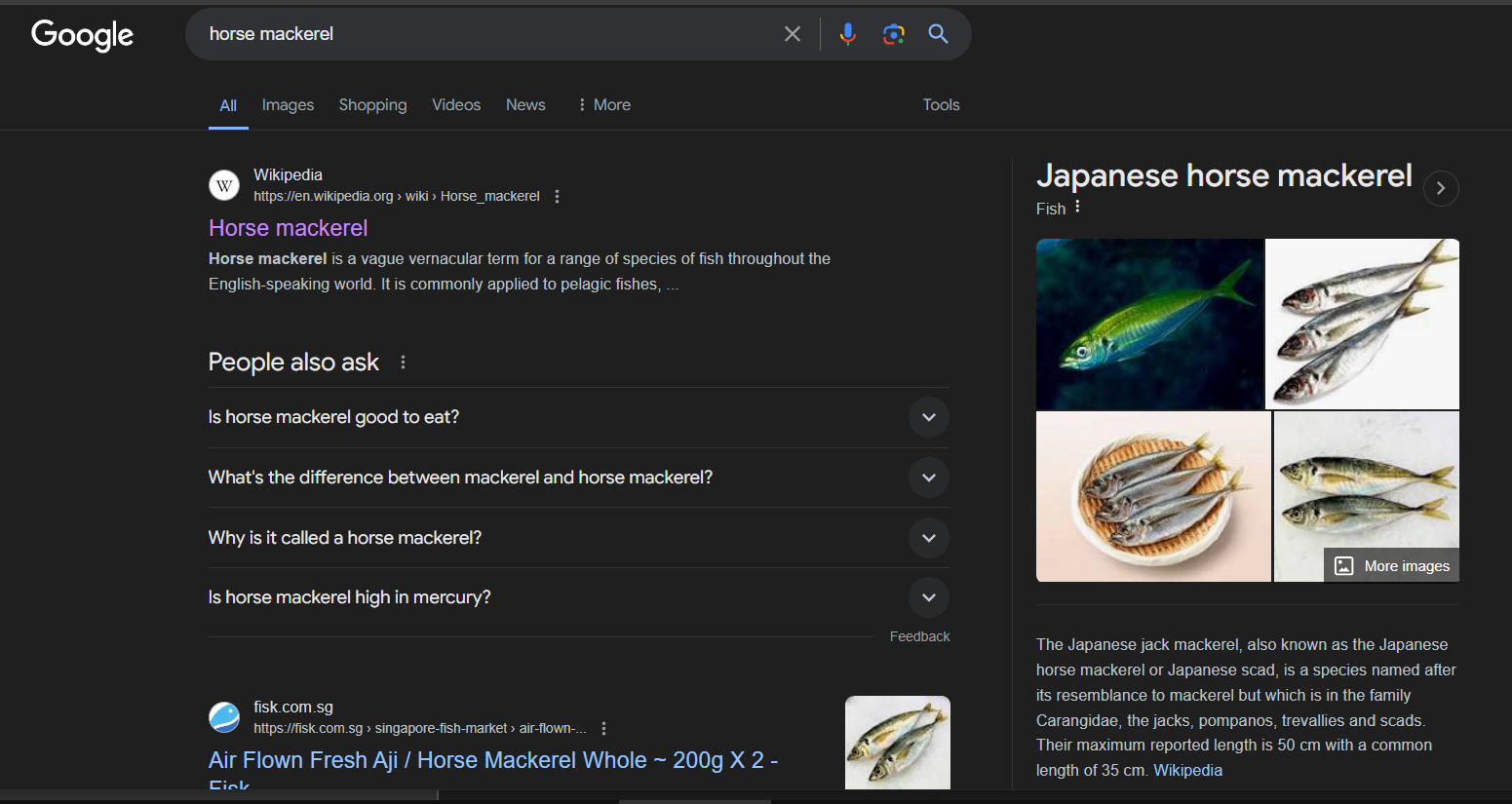This screenshot has width=1512, height=804.
Task: Open the 'Horse mackerel' Wikipedia result title
Action: (288, 228)
